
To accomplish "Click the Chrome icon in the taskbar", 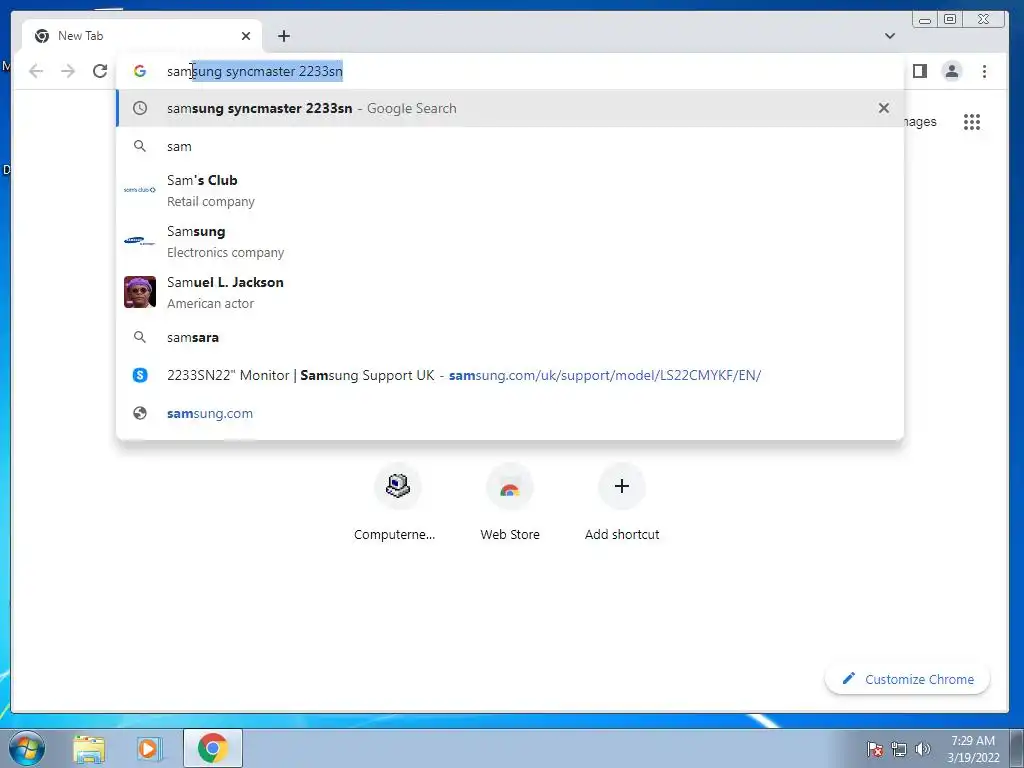I will coord(213,748).
